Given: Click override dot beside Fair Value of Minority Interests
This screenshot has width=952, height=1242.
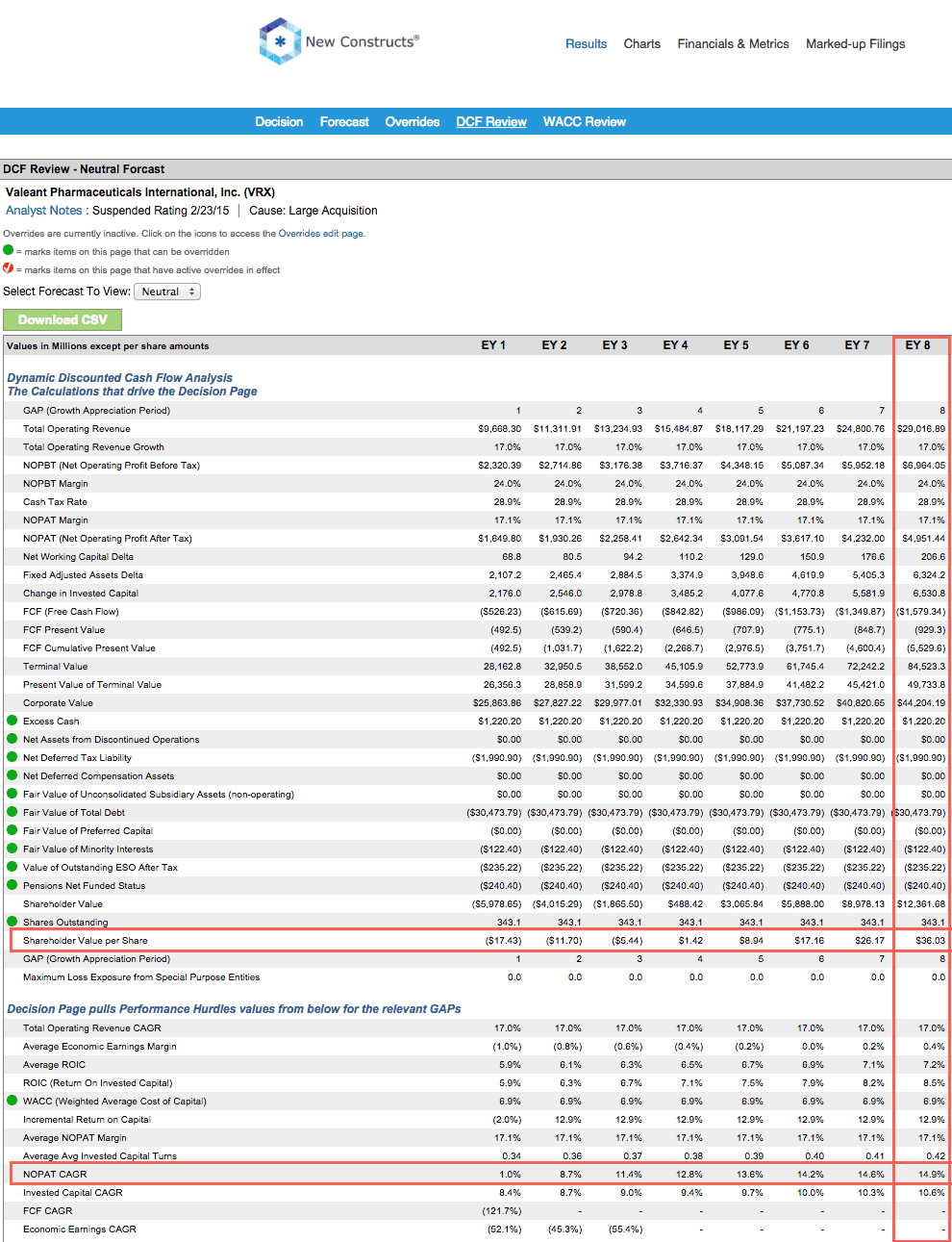Looking at the screenshot, I should coord(13,849).
